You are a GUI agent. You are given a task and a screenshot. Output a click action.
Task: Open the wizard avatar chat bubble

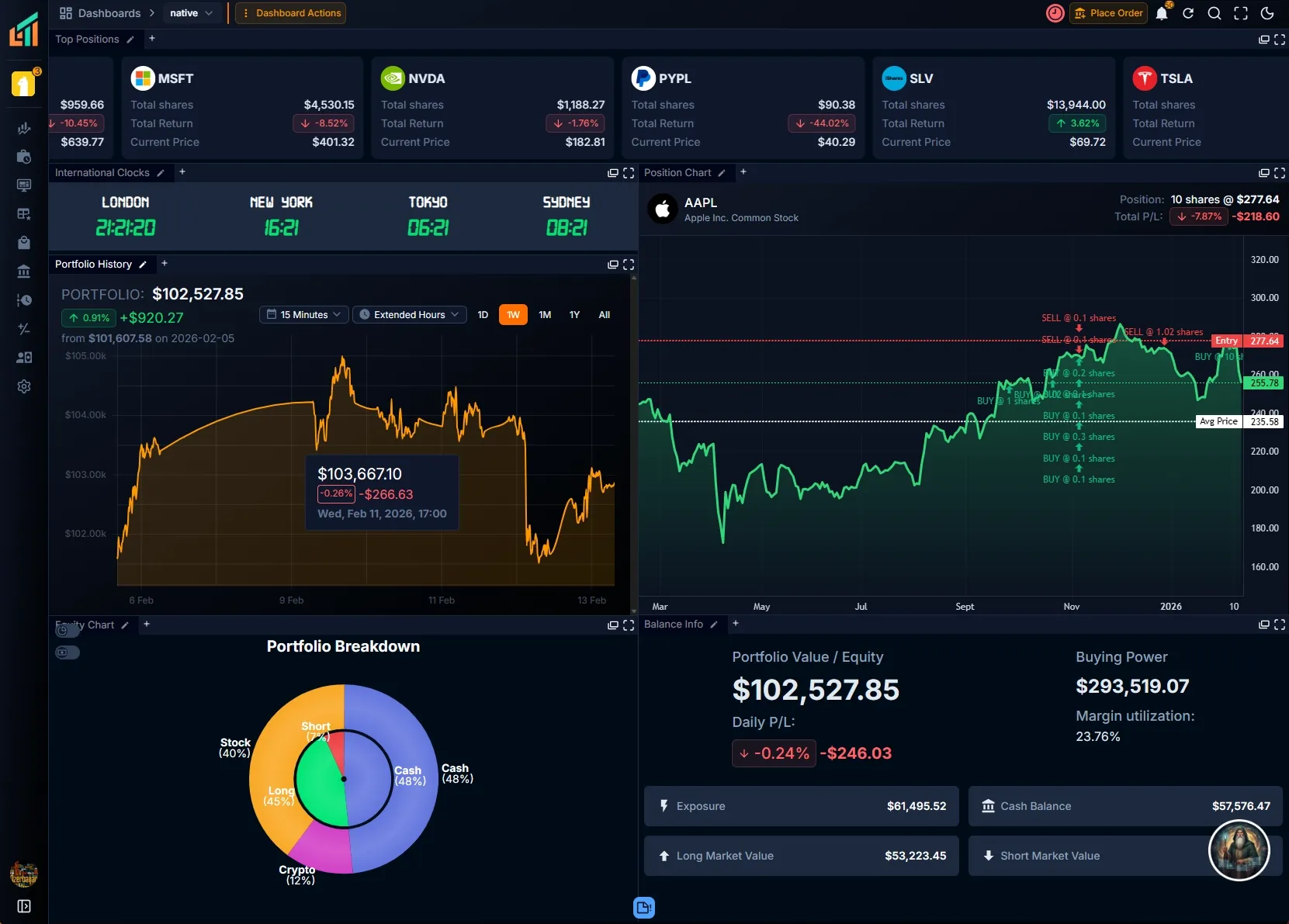pyautogui.click(x=1239, y=850)
